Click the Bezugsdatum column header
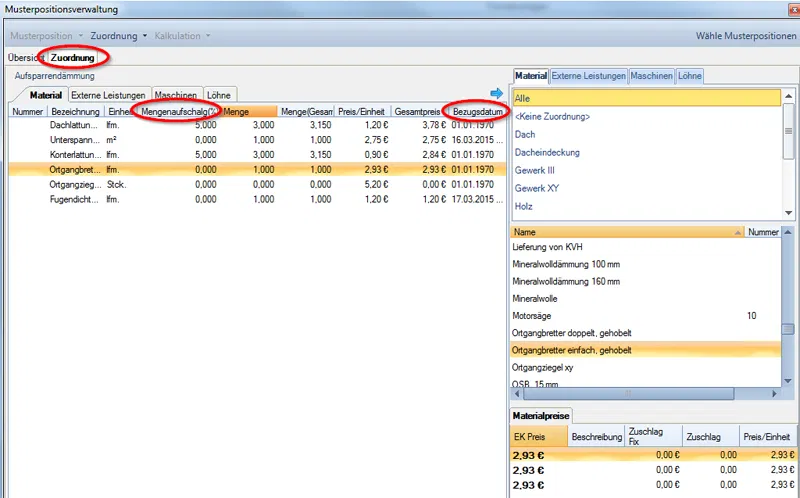The image size is (800, 498). [x=477, y=111]
